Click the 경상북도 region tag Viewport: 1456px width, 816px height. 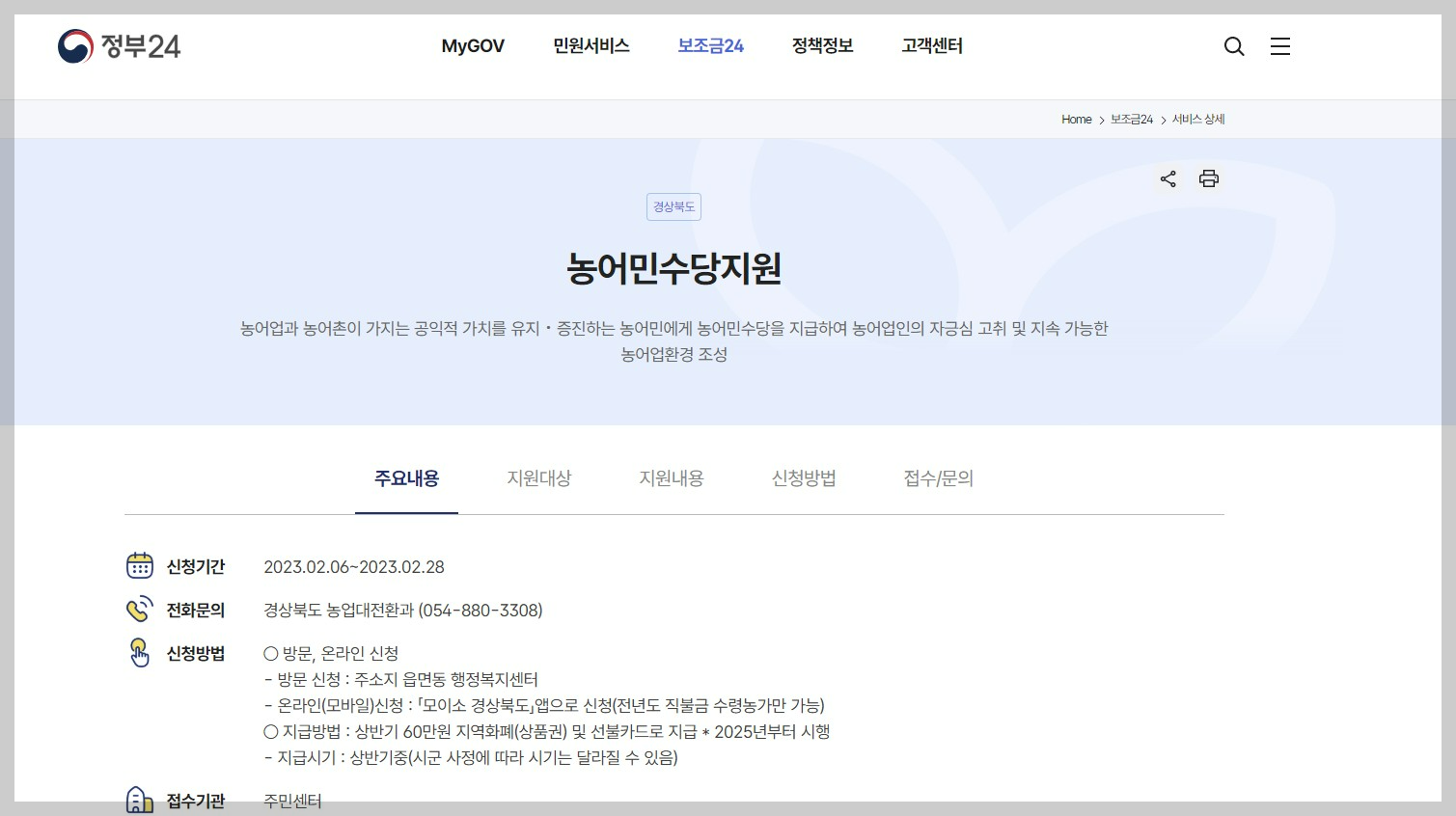pyautogui.click(x=673, y=206)
